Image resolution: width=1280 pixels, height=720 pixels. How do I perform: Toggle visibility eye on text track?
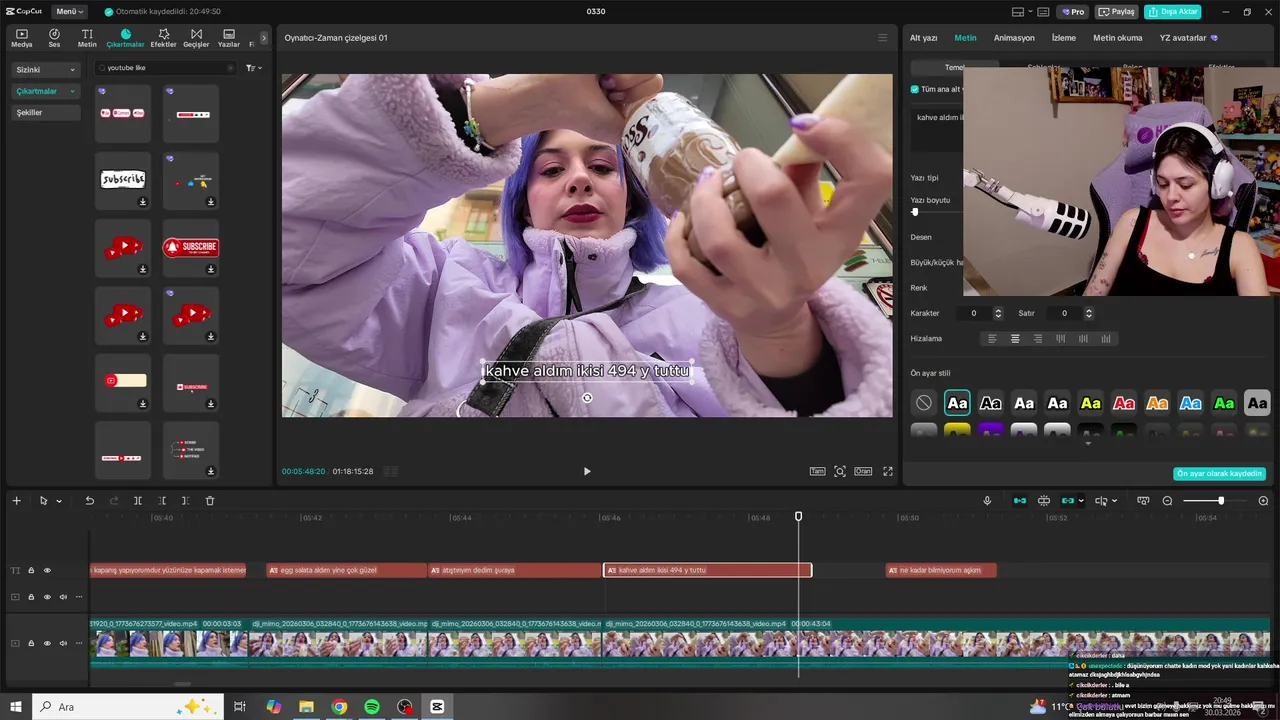(x=47, y=570)
